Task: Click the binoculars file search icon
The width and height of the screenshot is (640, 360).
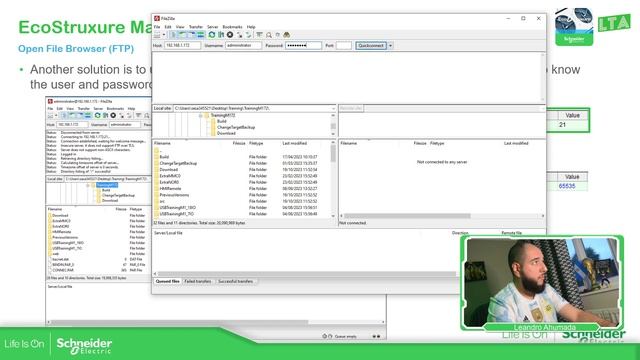Action: click(x=287, y=35)
